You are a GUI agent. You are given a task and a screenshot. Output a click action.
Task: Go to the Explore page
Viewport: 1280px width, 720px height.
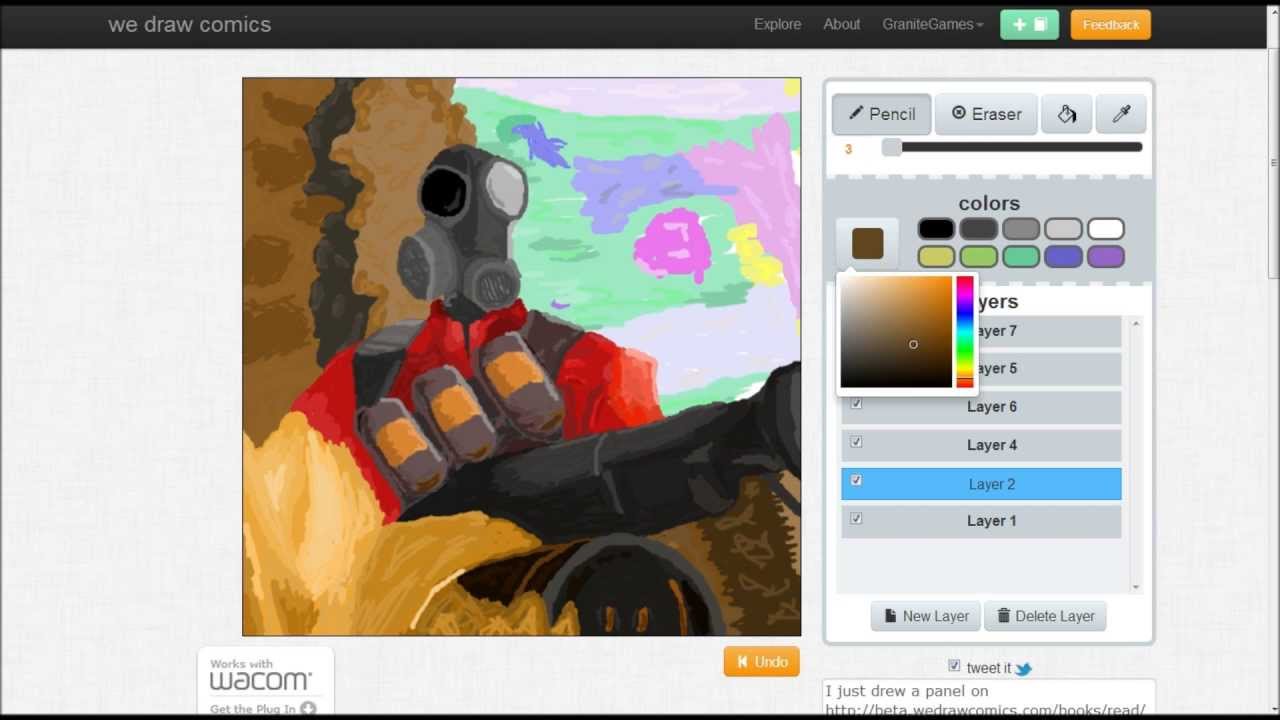pos(777,25)
